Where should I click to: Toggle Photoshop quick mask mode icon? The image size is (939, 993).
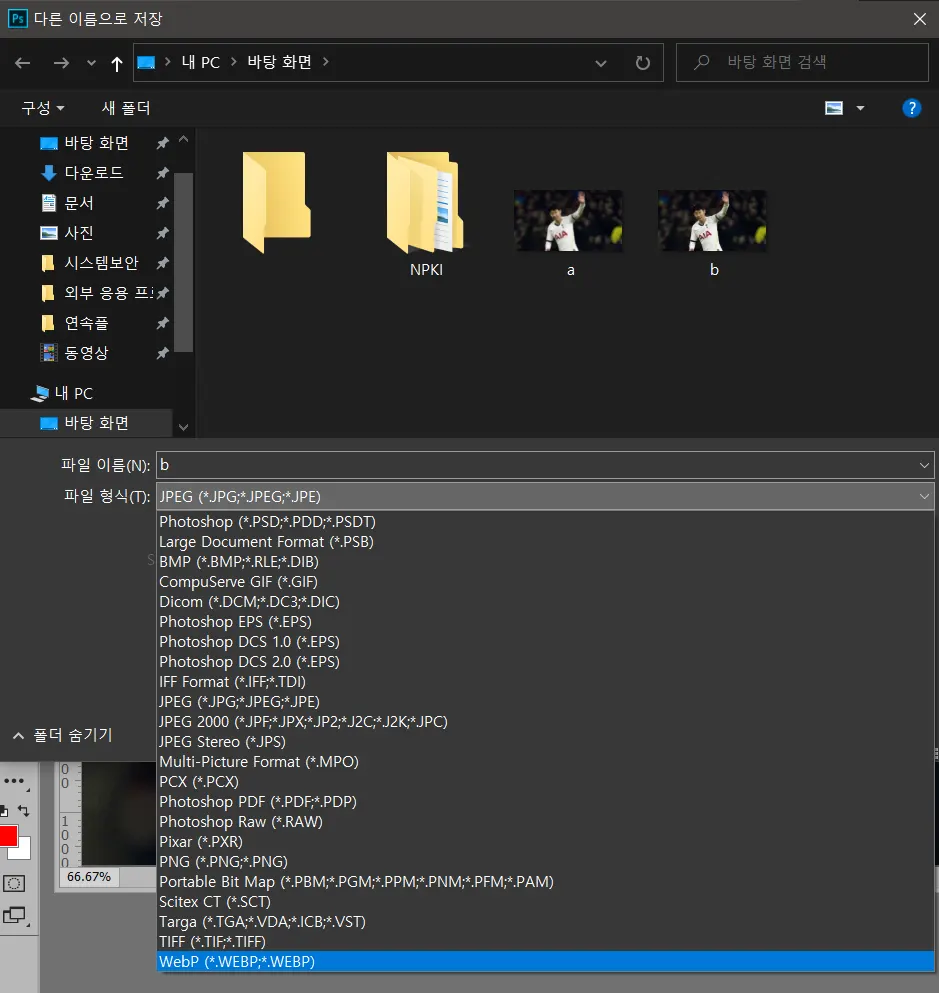pos(14,883)
